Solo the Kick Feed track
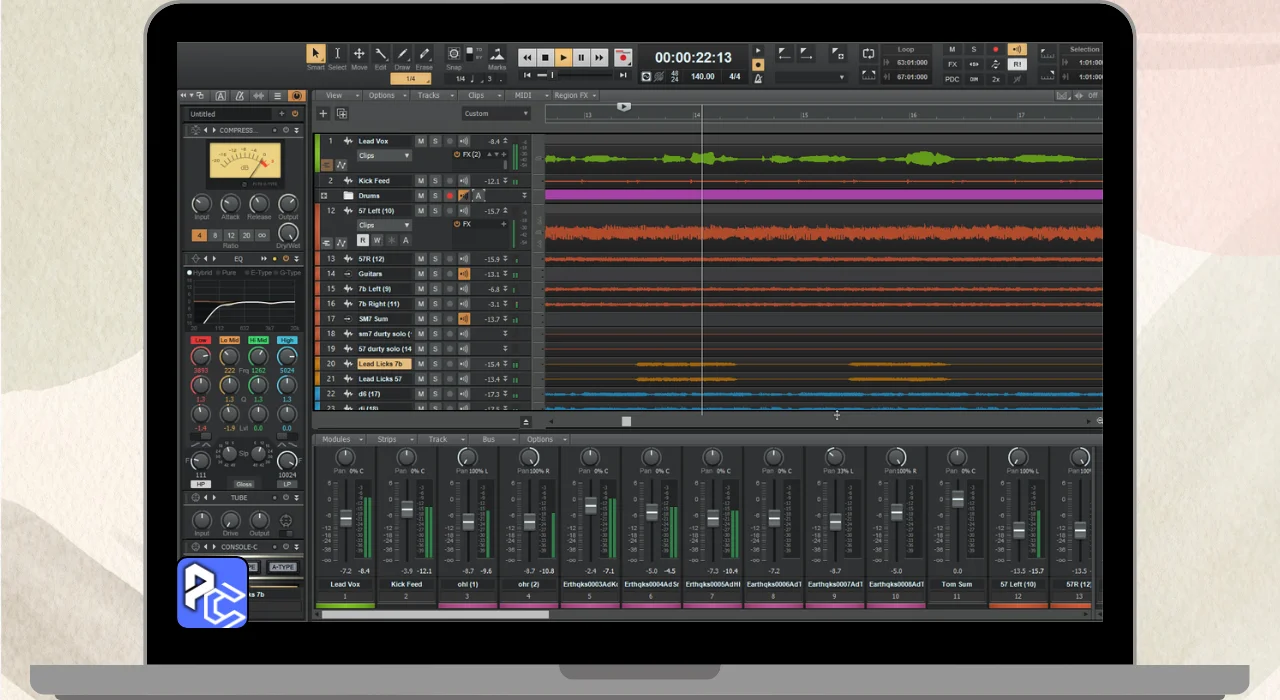This screenshot has height=700, width=1280. coord(435,181)
